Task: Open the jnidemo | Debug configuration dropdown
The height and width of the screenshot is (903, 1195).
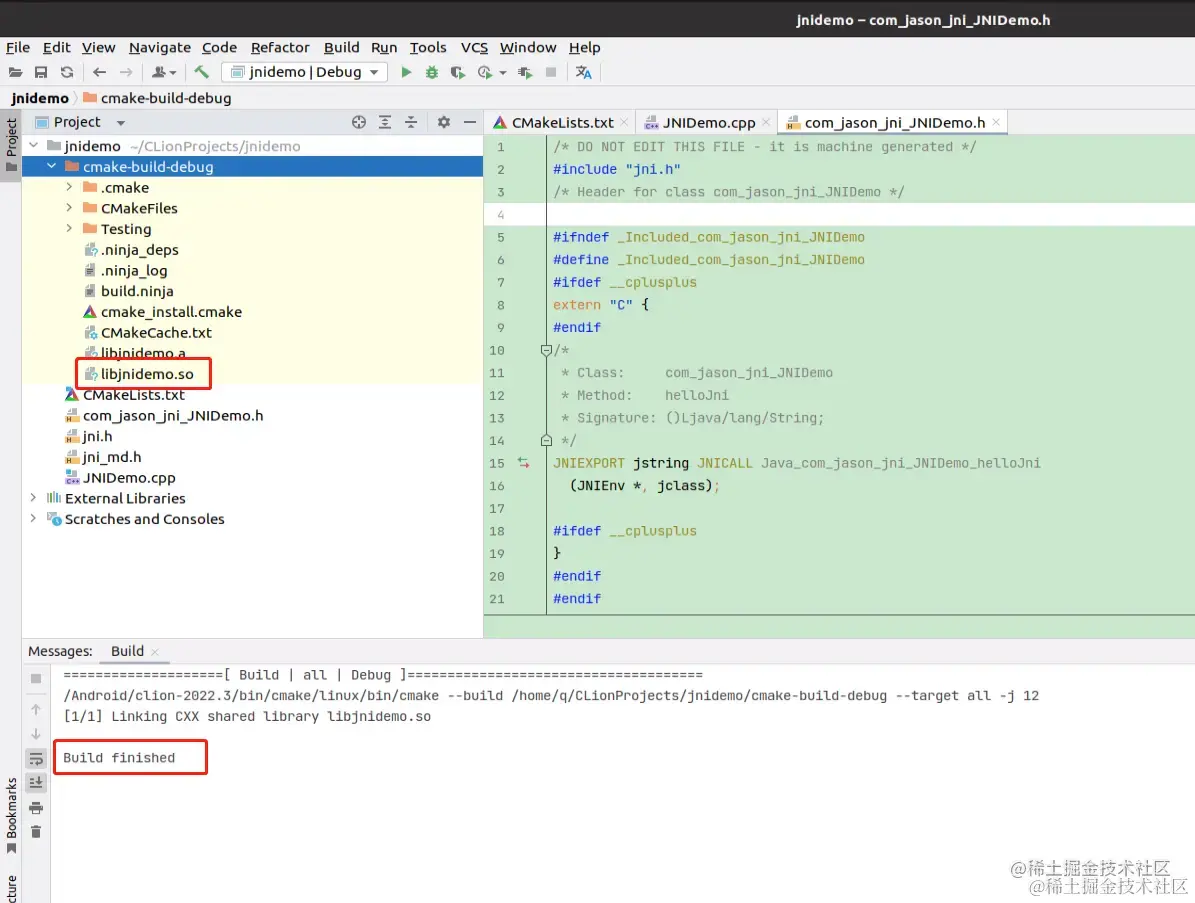Action: click(305, 72)
